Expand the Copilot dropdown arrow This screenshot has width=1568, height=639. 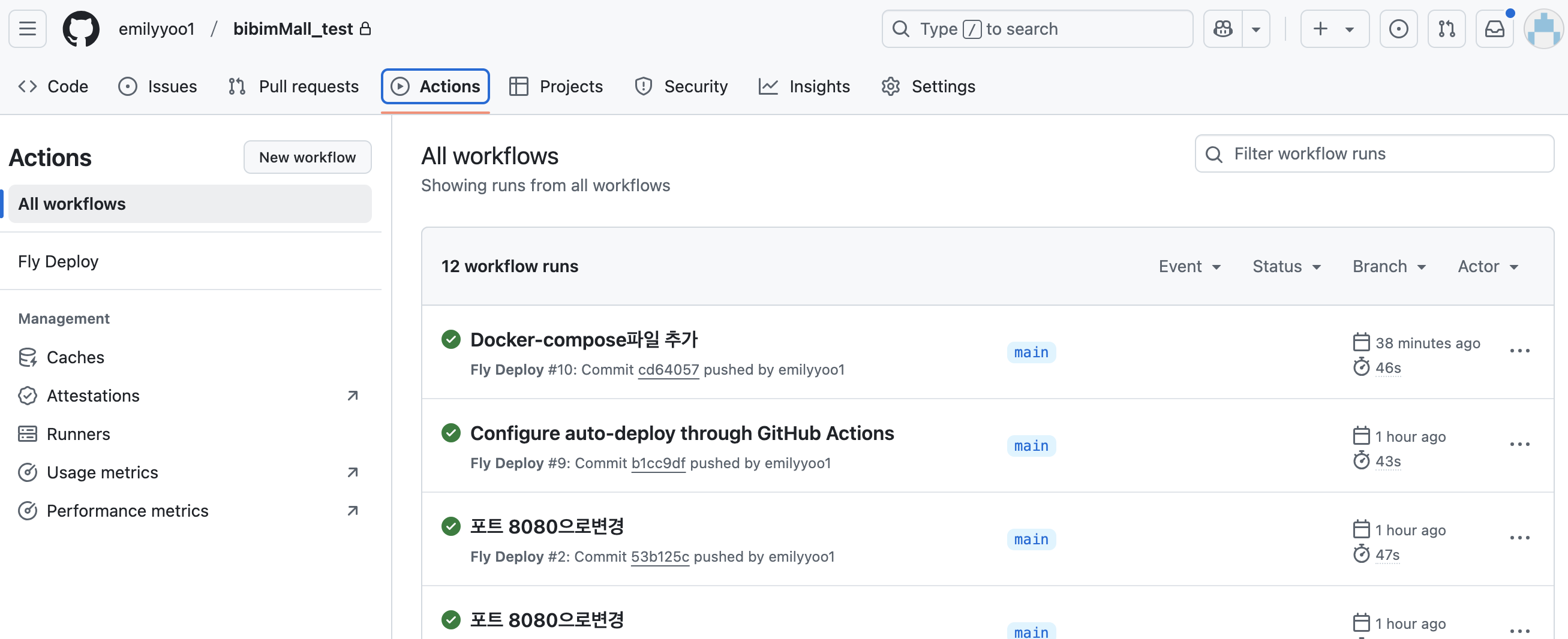1255,29
